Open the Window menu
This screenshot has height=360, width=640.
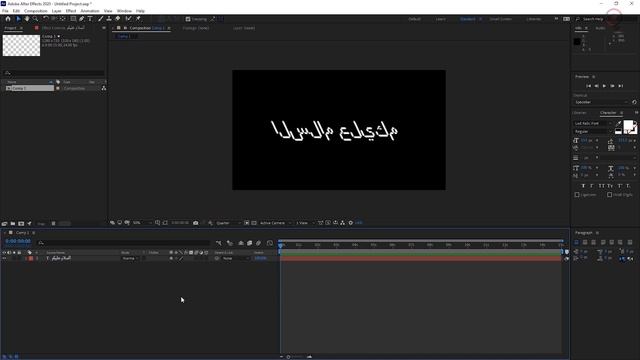[124, 11]
